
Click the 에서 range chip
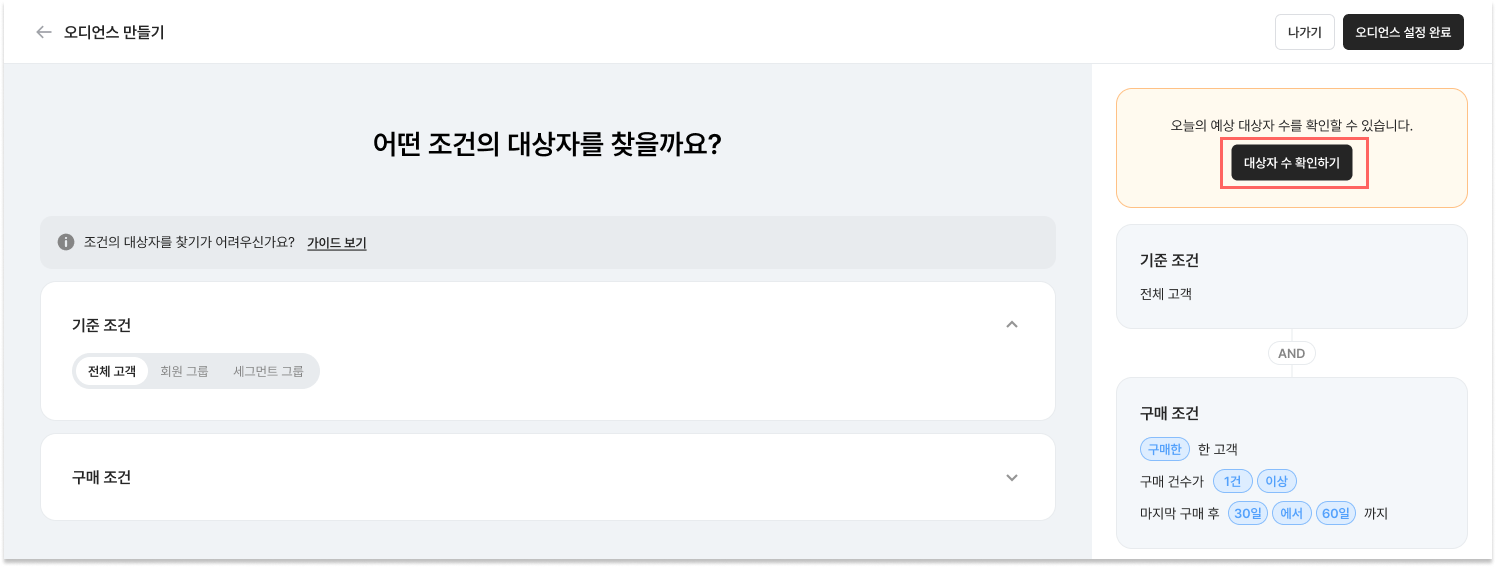tap(1291, 514)
